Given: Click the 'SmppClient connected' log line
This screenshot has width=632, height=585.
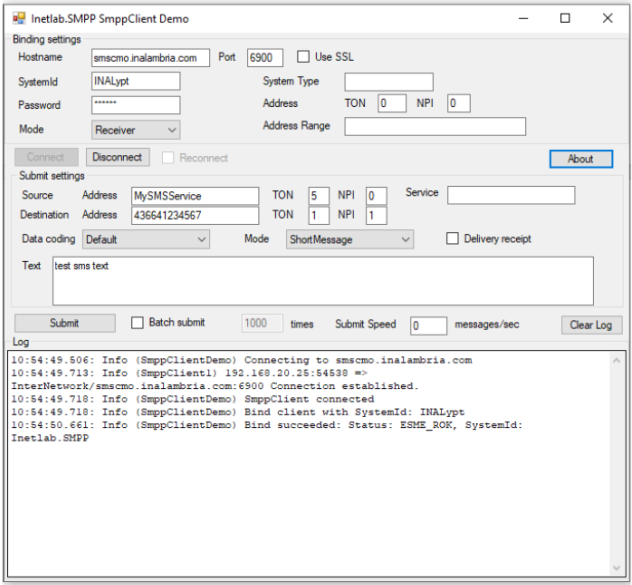Looking at the screenshot, I should click(x=193, y=399).
